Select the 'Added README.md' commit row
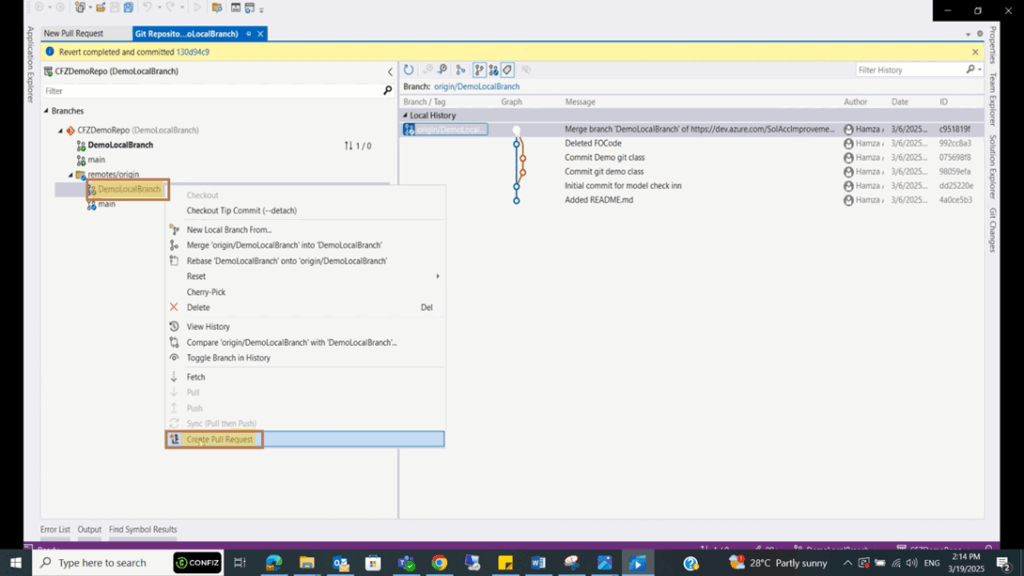This screenshot has height=576, width=1024. [691, 200]
